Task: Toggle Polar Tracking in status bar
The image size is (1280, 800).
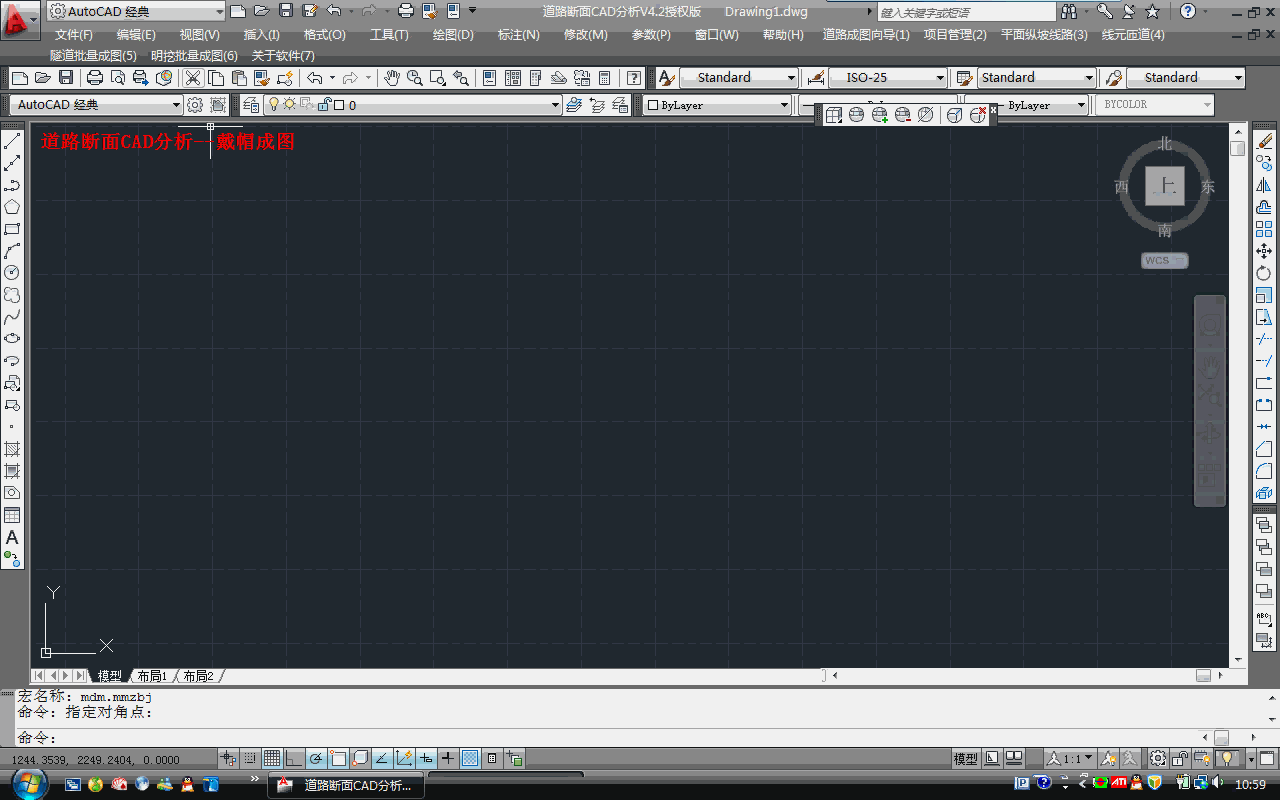Action: point(315,759)
